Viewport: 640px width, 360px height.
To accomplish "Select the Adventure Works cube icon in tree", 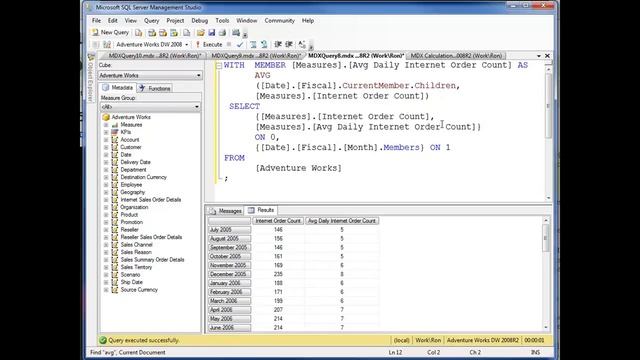I will [106, 117].
